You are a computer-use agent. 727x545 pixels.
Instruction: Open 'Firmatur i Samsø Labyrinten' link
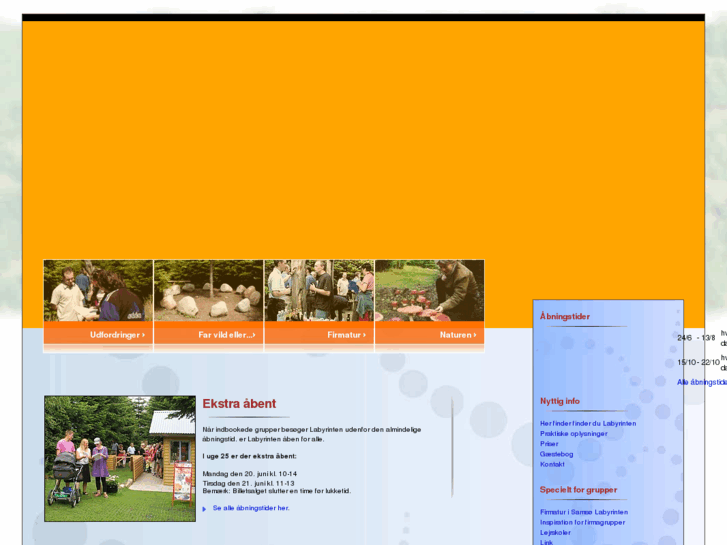click(584, 512)
